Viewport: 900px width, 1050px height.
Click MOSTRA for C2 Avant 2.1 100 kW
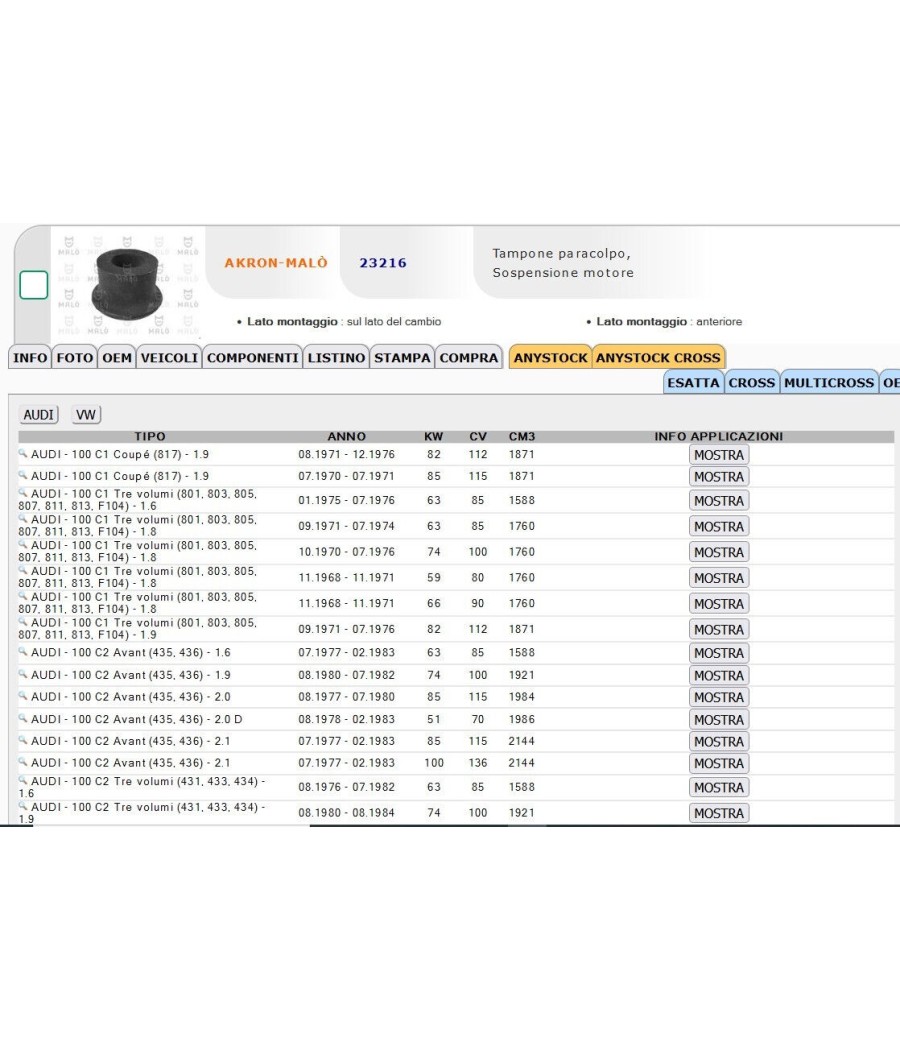pyautogui.click(x=719, y=763)
